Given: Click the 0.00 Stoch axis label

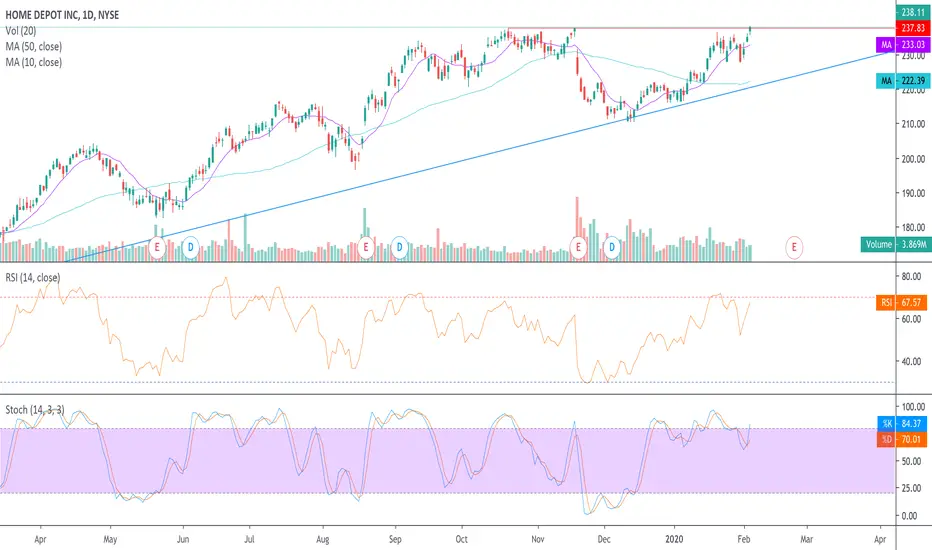Looking at the screenshot, I should pos(909,516).
